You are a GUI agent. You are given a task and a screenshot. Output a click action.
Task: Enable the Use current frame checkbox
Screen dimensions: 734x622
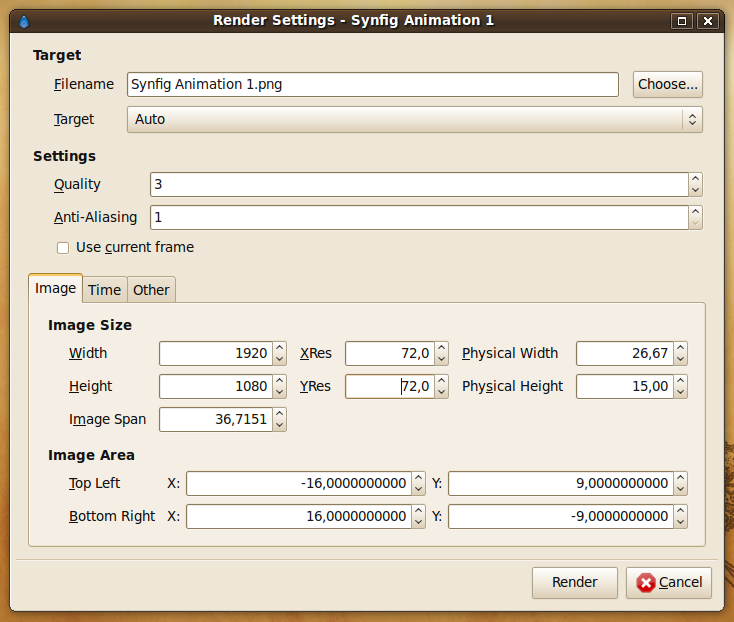pos(63,248)
